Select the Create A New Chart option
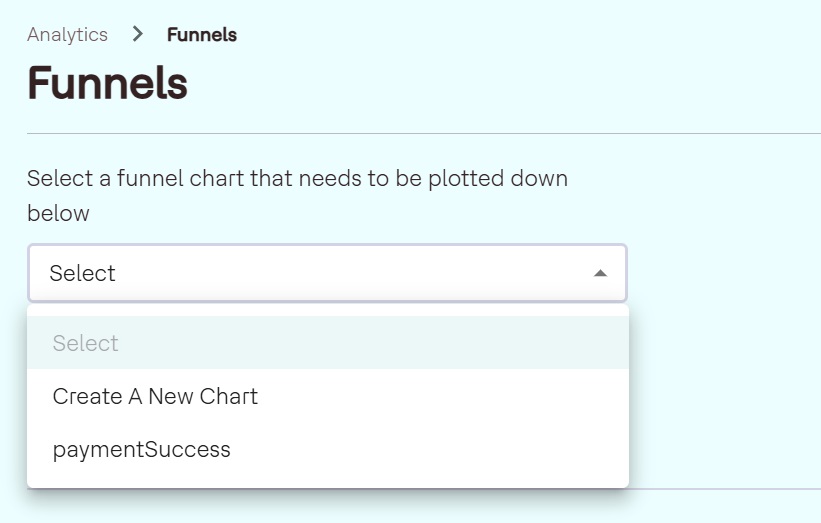The height and width of the screenshot is (523, 821). click(x=155, y=396)
